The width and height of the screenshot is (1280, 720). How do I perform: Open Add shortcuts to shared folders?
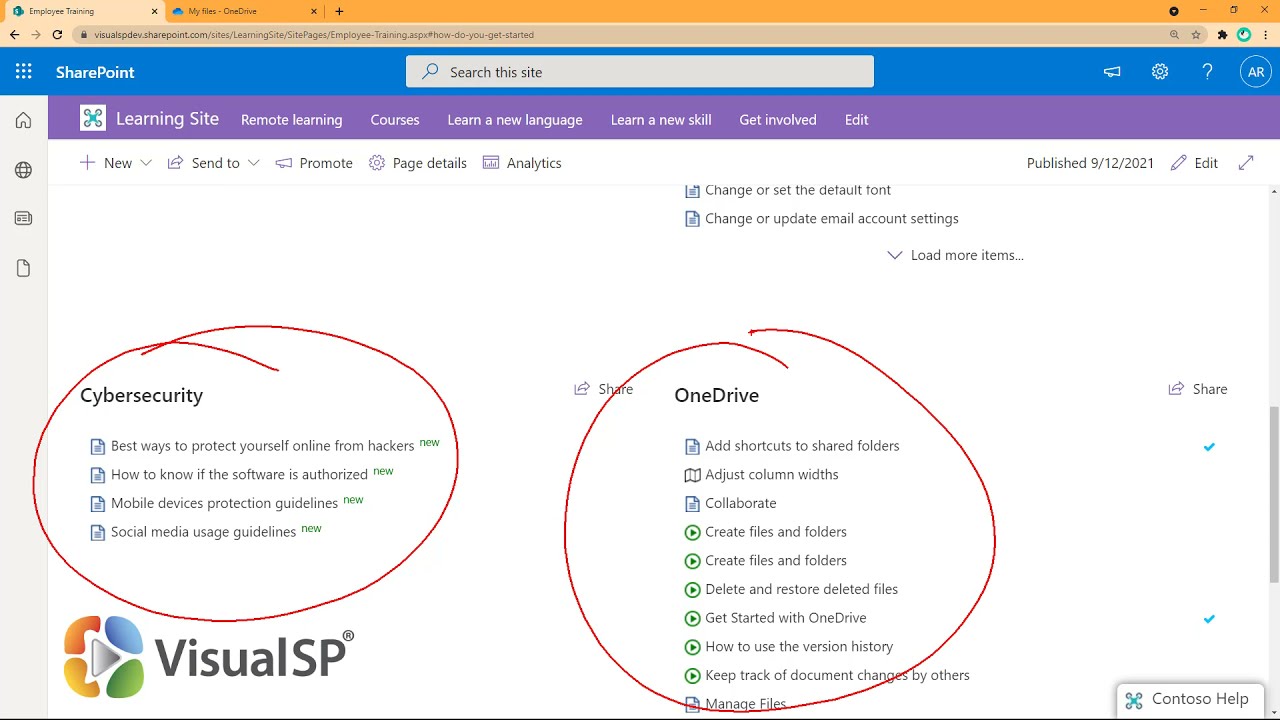click(802, 446)
